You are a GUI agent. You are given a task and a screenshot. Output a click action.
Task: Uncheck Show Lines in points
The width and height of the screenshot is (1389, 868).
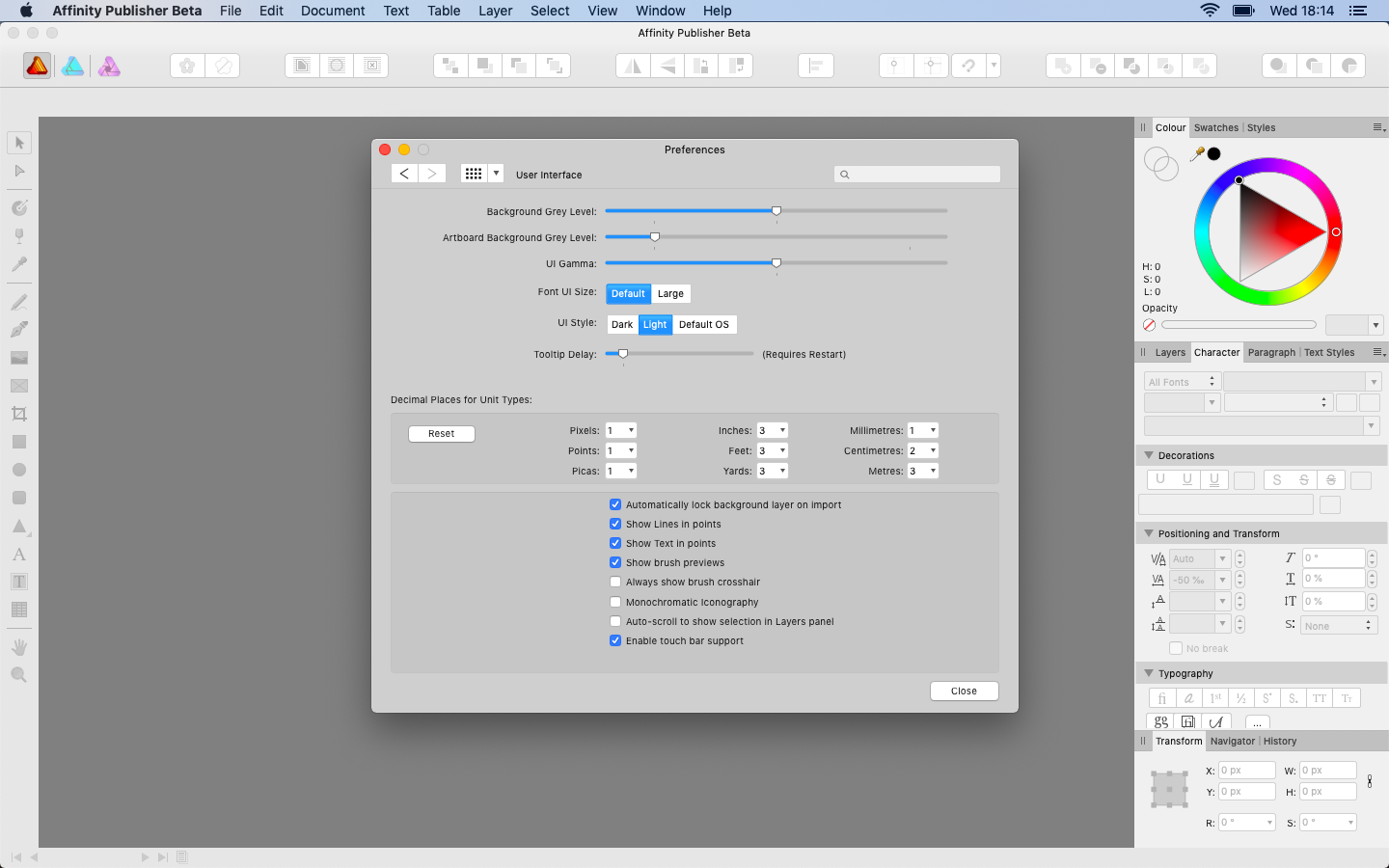615,524
